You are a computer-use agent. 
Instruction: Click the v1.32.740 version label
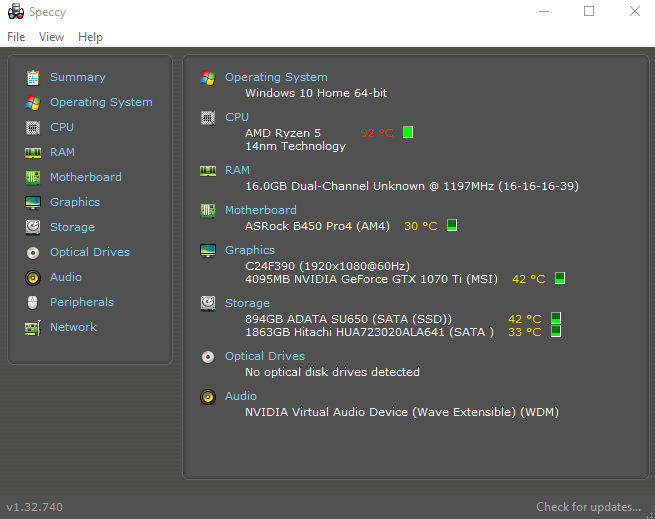point(35,507)
